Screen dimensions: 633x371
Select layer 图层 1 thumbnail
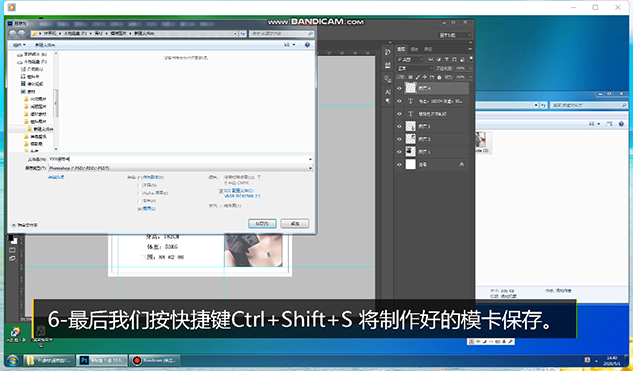coord(411,152)
